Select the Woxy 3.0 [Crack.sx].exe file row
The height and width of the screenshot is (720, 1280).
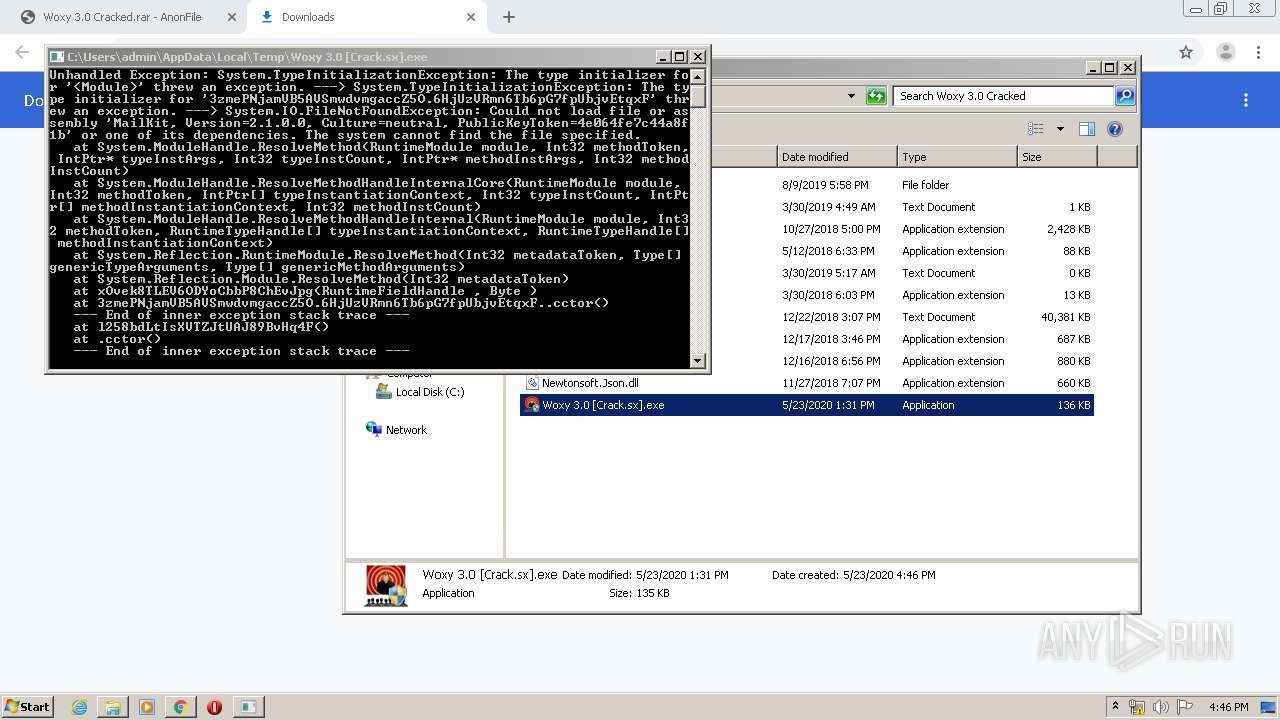click(x=807, y=405)
